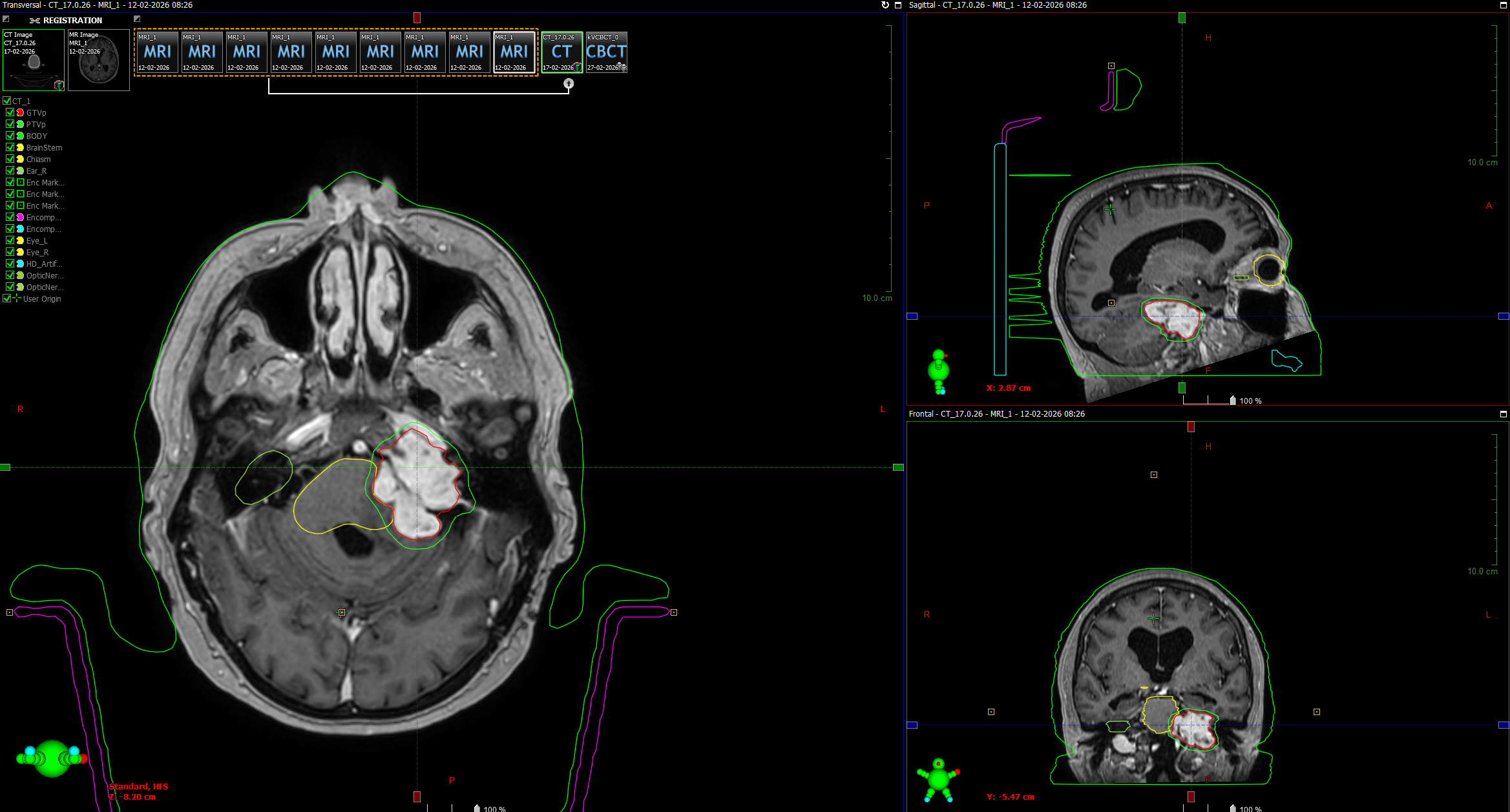Click the REGISTRATION header icon
The height and width of the screenshot is (812, 1510).
point(35,21)
